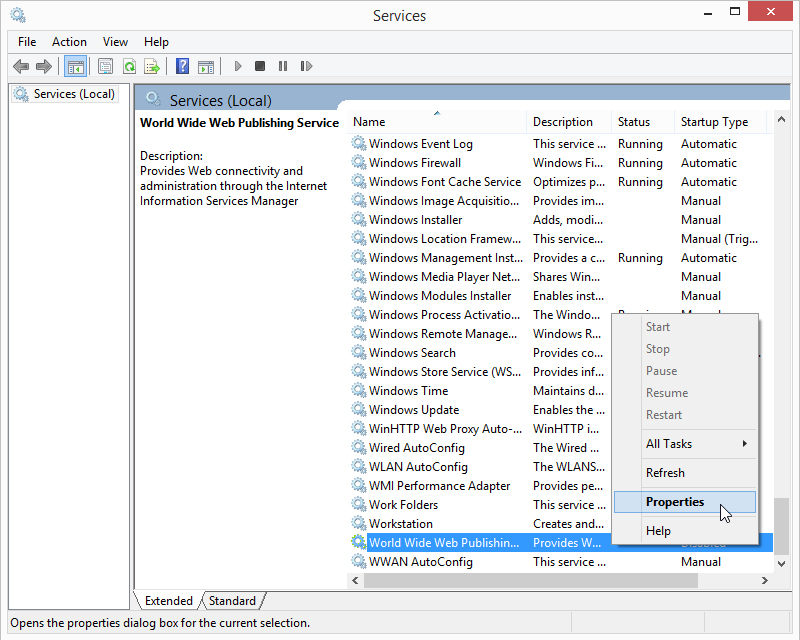Image resolution: width=800 pixels, height=640 pixels.
Task: Click the horizontal scrollbar right arrow
Action: point(764,580)
